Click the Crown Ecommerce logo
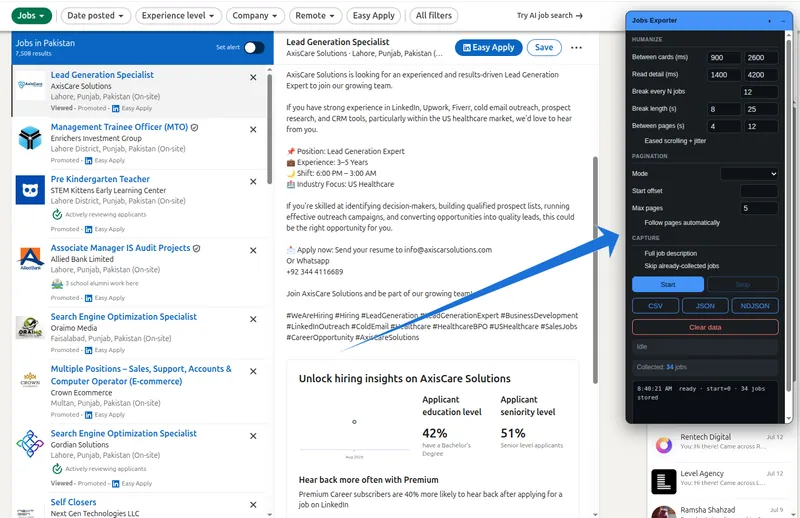This screenshot has width=800, height=518. pyautogui.click(x=30, y=380)
